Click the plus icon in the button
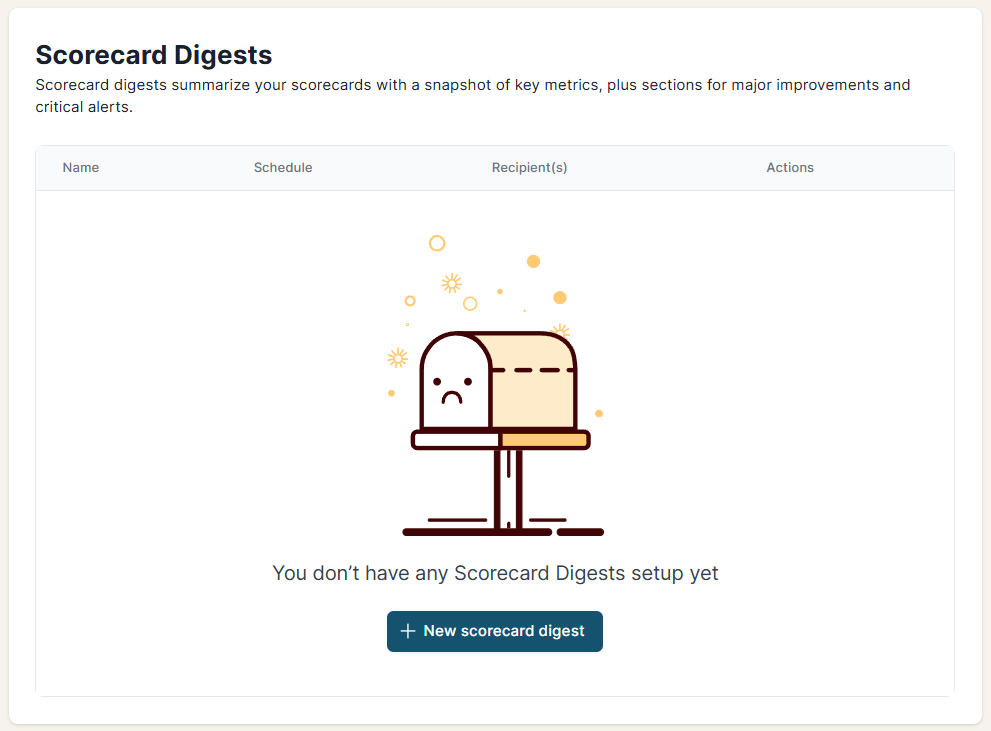This screenshot has width=991, height=731. [x=408, y=631]
